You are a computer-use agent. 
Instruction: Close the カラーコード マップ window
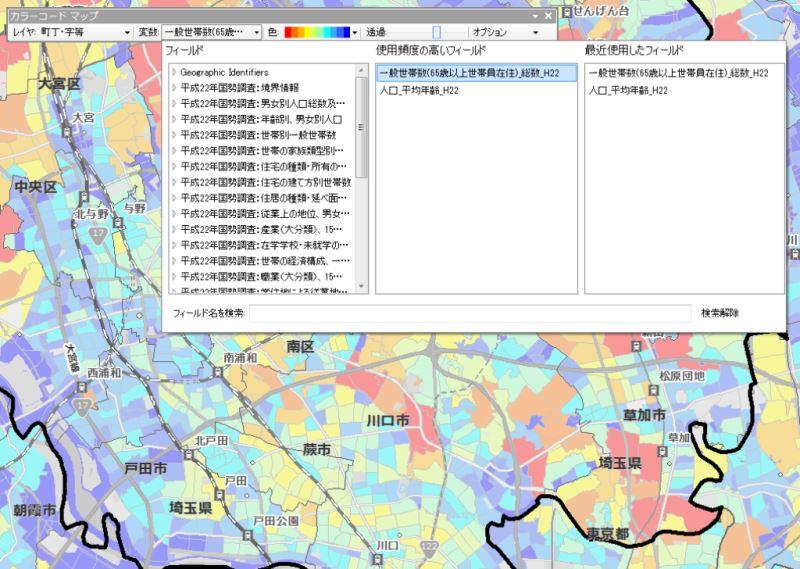[548, 16]
